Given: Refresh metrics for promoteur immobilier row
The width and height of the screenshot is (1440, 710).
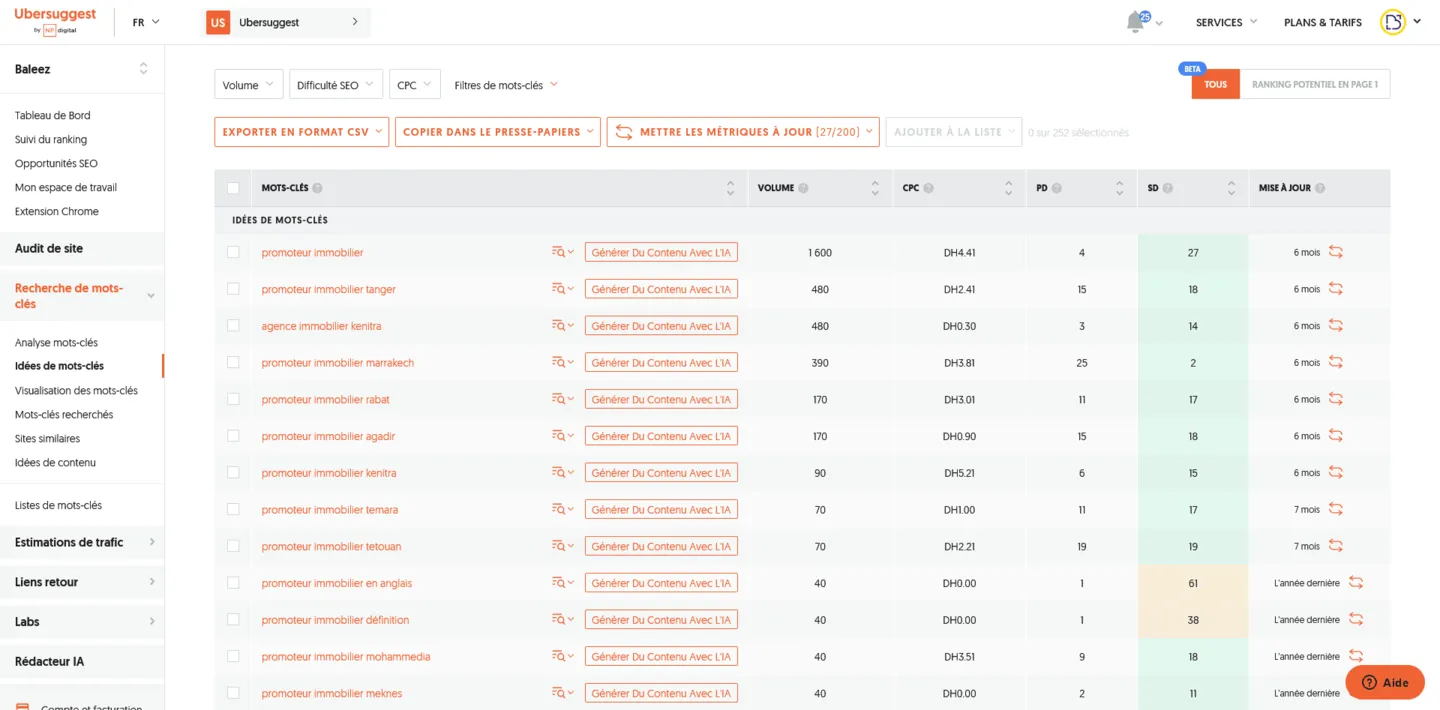Looking at the screenshot, I should (1335, 252).
